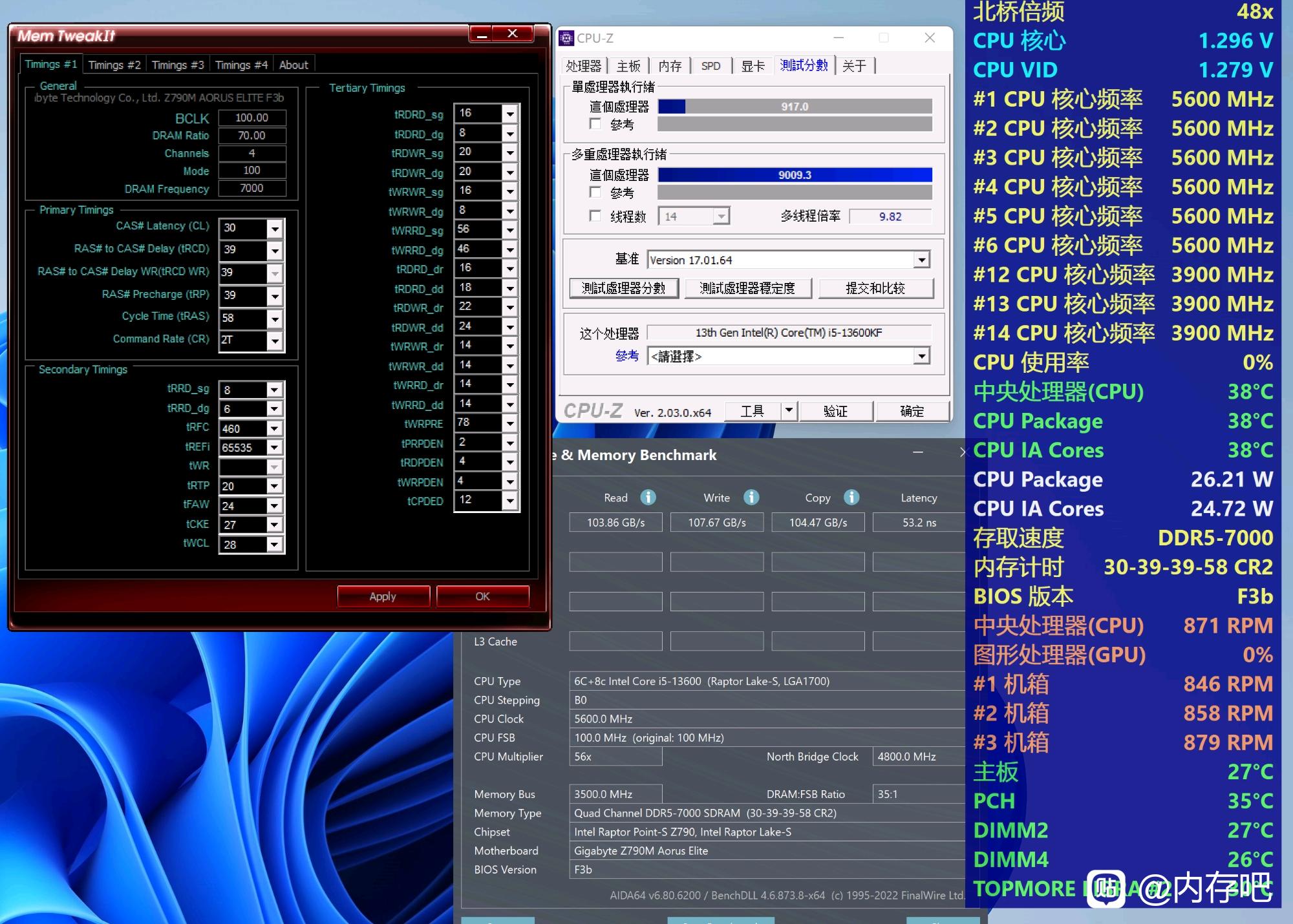Toggle multi-thread reference checkbox in CPU-Z
Screen dimensions: 1293x924
tap(595, 192)
